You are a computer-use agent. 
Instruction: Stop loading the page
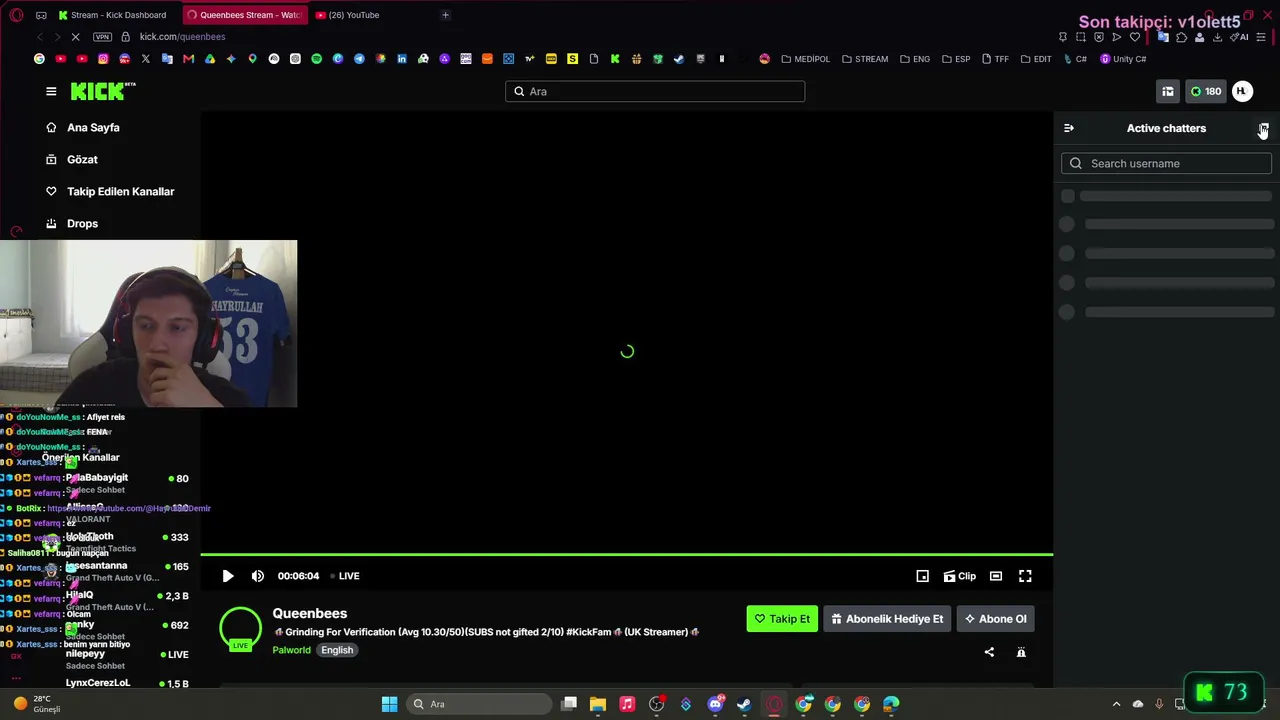[76, 37]
